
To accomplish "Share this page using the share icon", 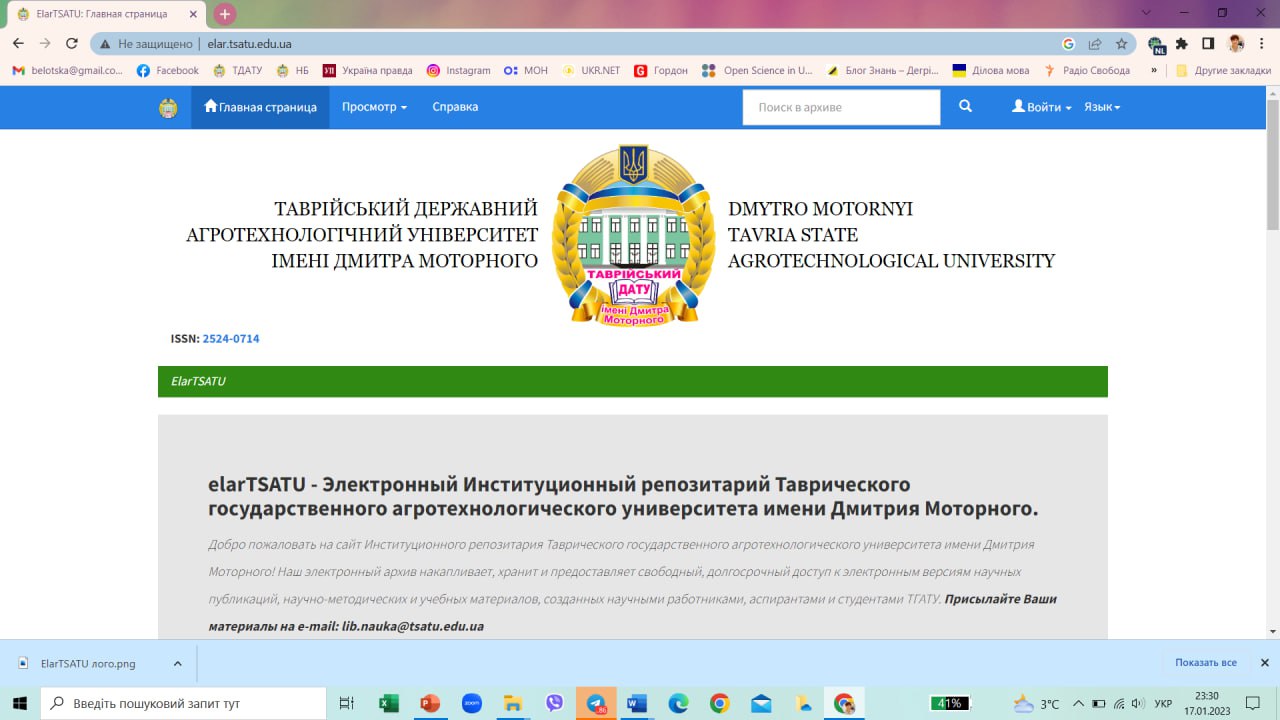I will [1095, 44].
